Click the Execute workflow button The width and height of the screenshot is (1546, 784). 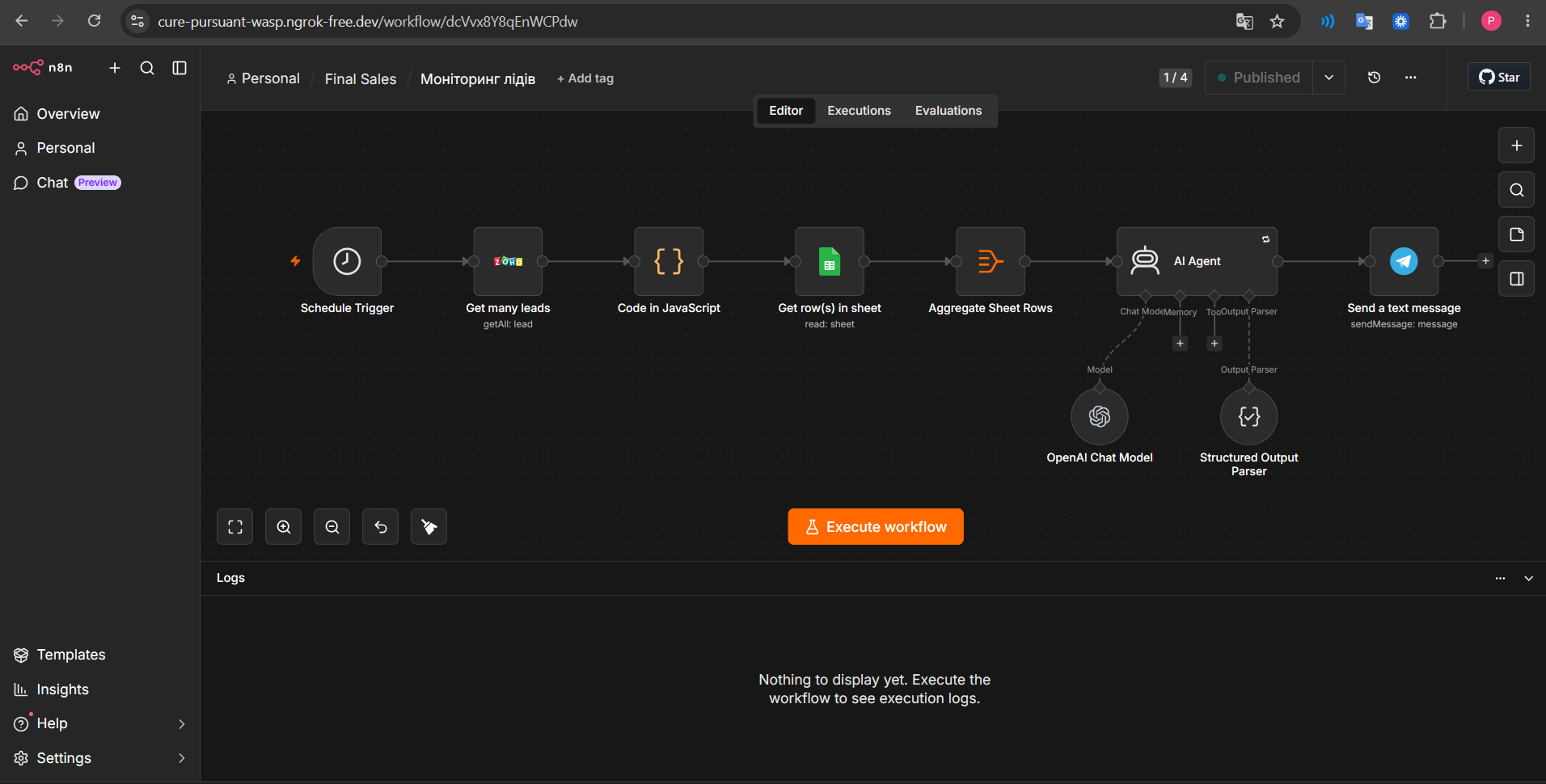click(x=876, y=527)
